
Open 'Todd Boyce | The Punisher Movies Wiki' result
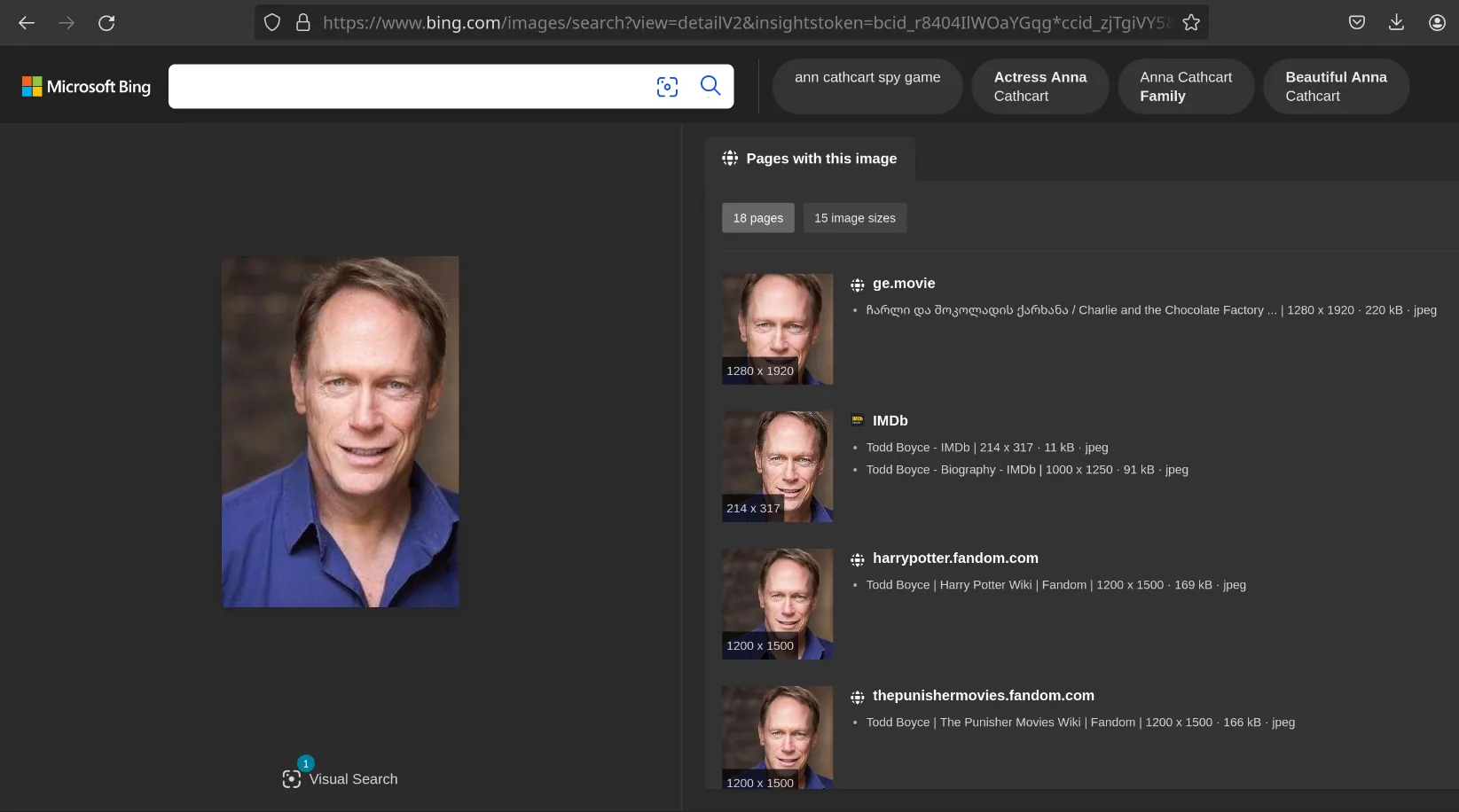point(1080,722)
